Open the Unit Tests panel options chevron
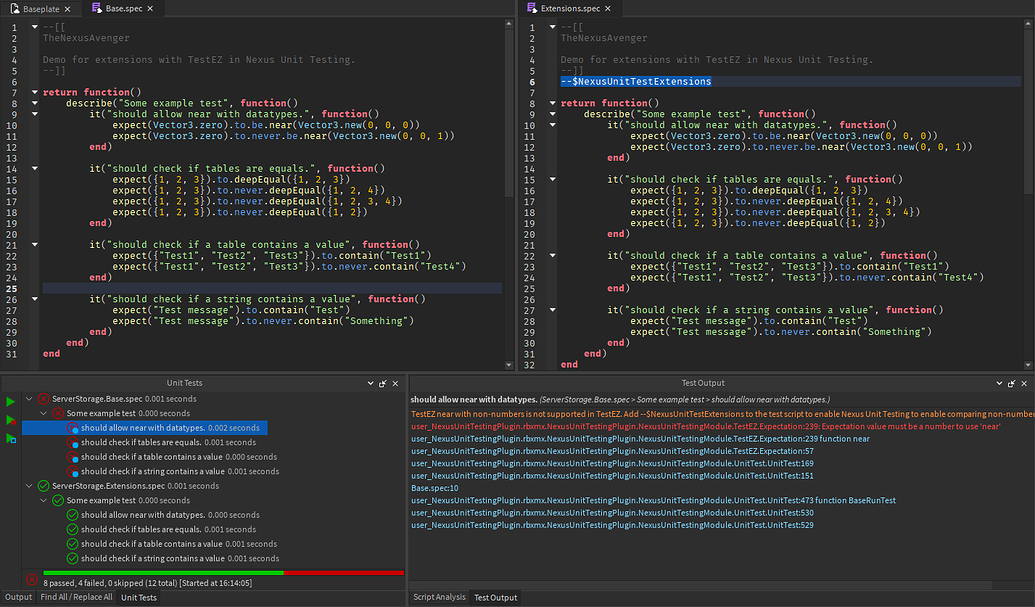 [x=370, y=383]
